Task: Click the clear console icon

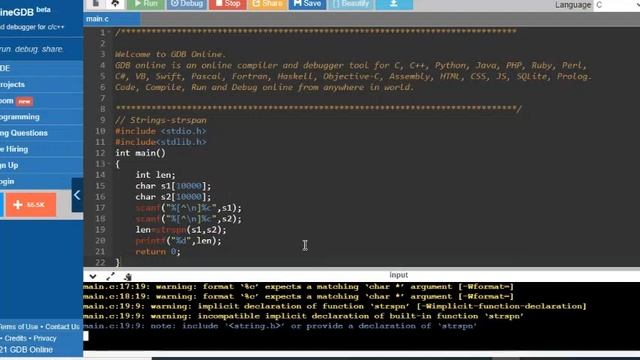Action: click(128, 276)
